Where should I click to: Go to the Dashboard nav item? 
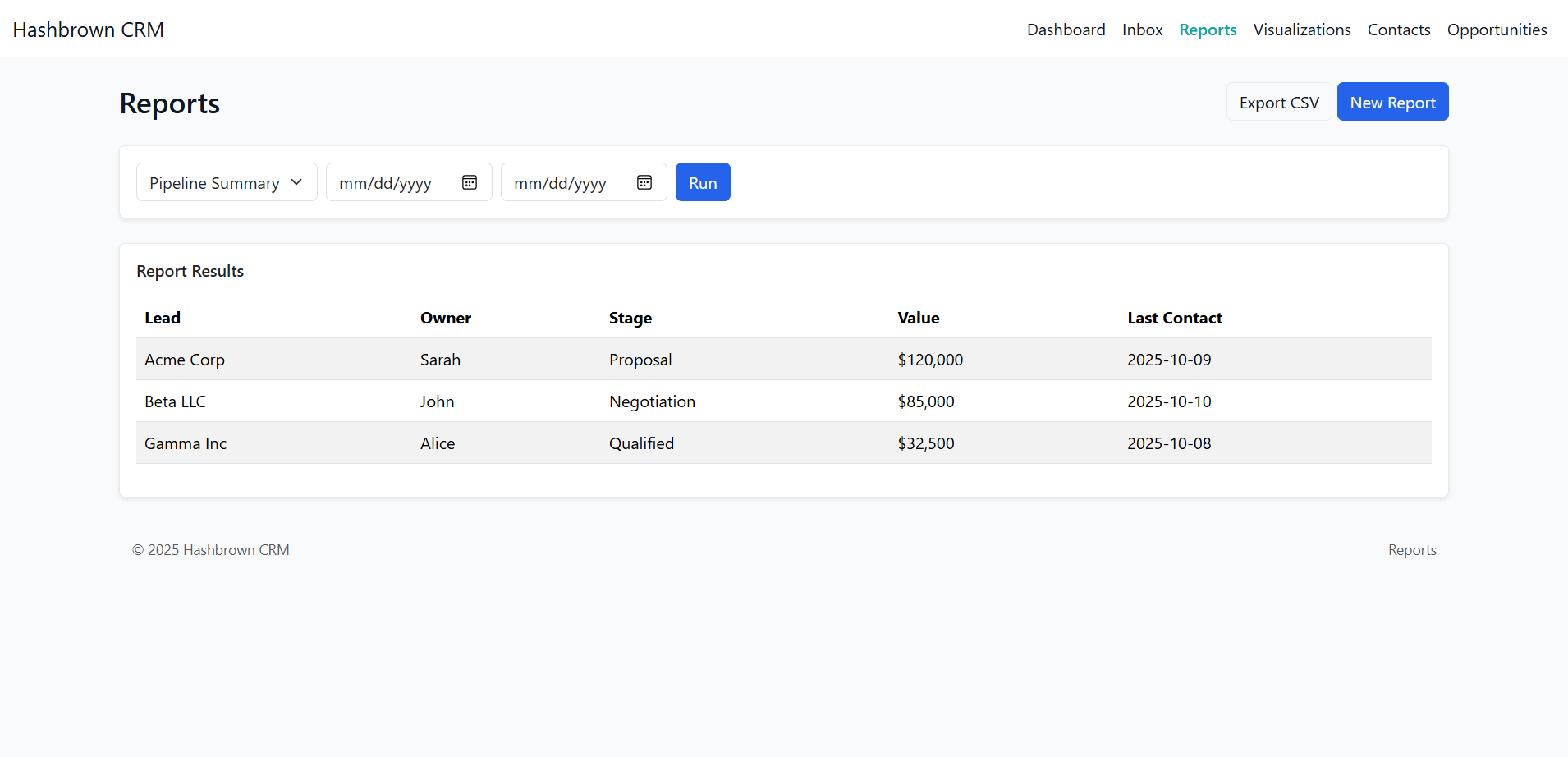[1066, 30]
